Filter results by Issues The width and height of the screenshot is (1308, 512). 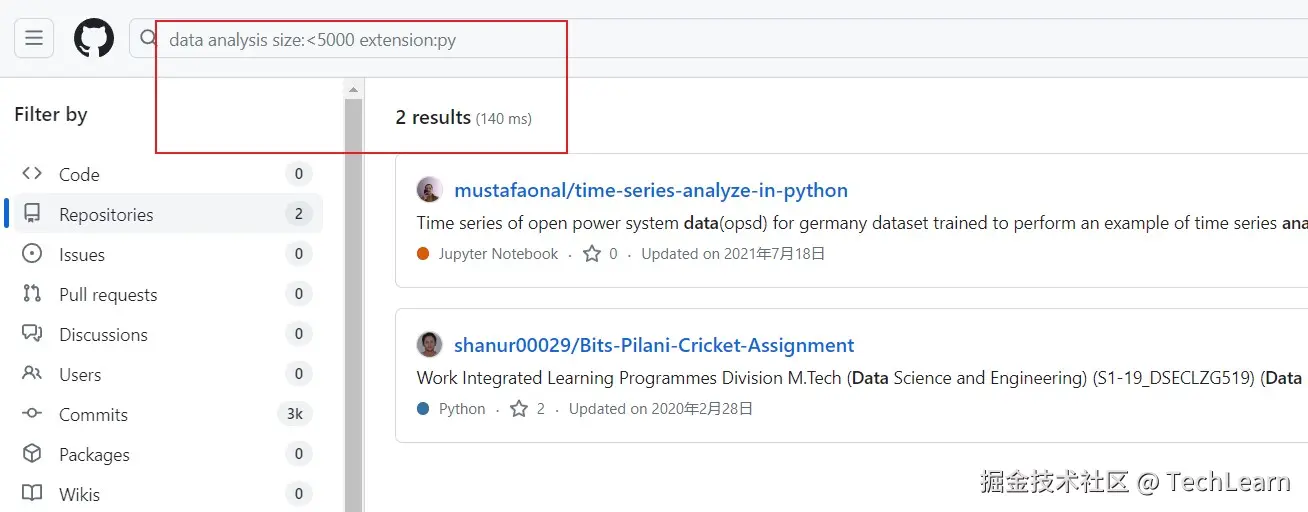(82, 254)
